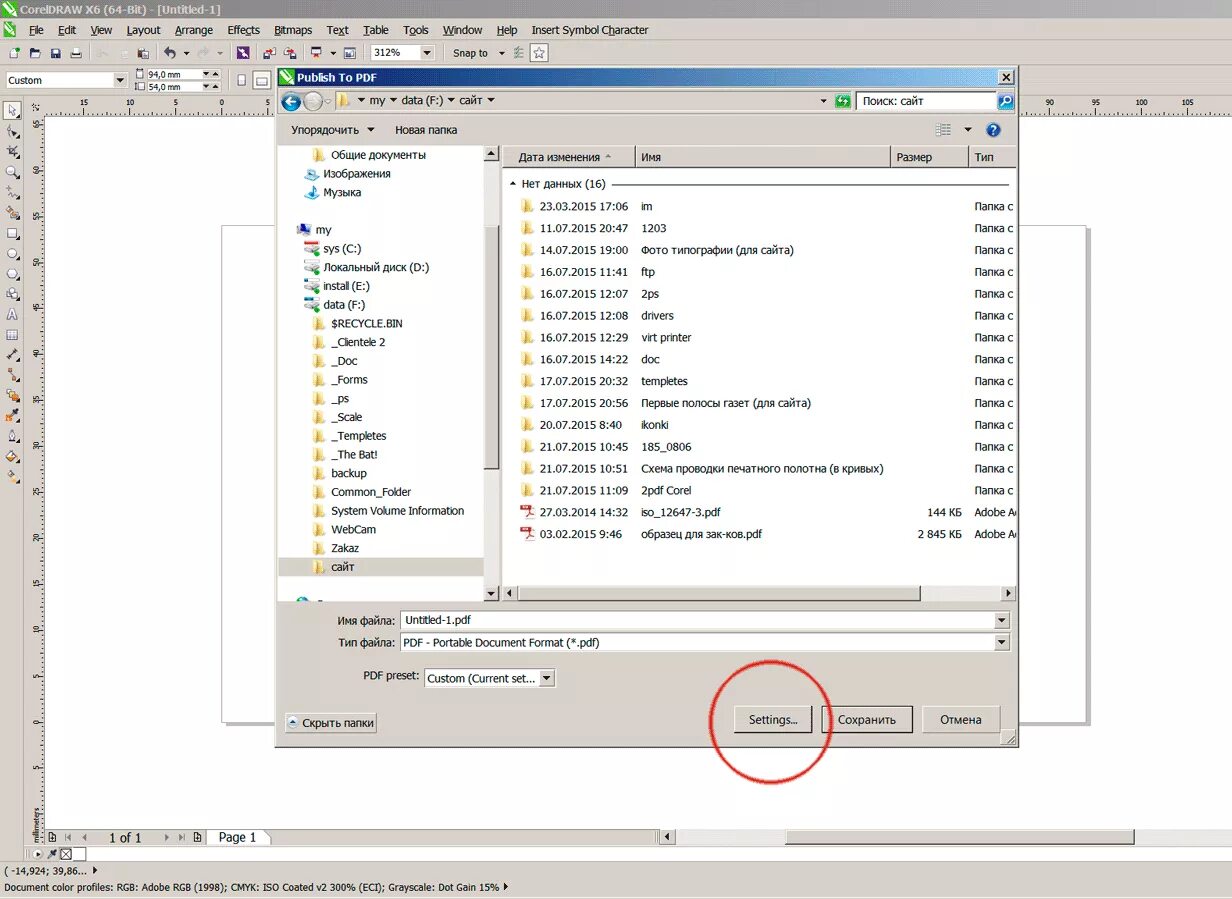Select the Crop tool in toolbox
The width and height of the screenshot is (1232, 899).
pos(12,152)
